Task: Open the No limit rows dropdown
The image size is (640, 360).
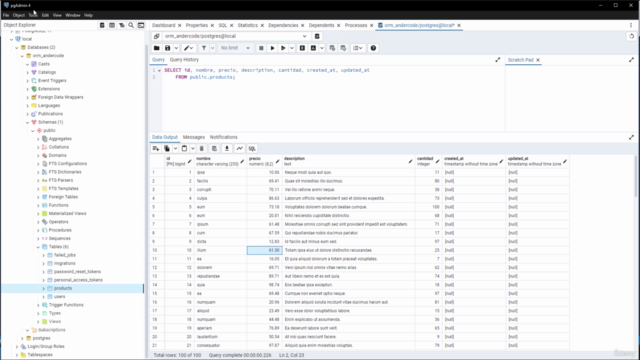Action: point(235,48)
